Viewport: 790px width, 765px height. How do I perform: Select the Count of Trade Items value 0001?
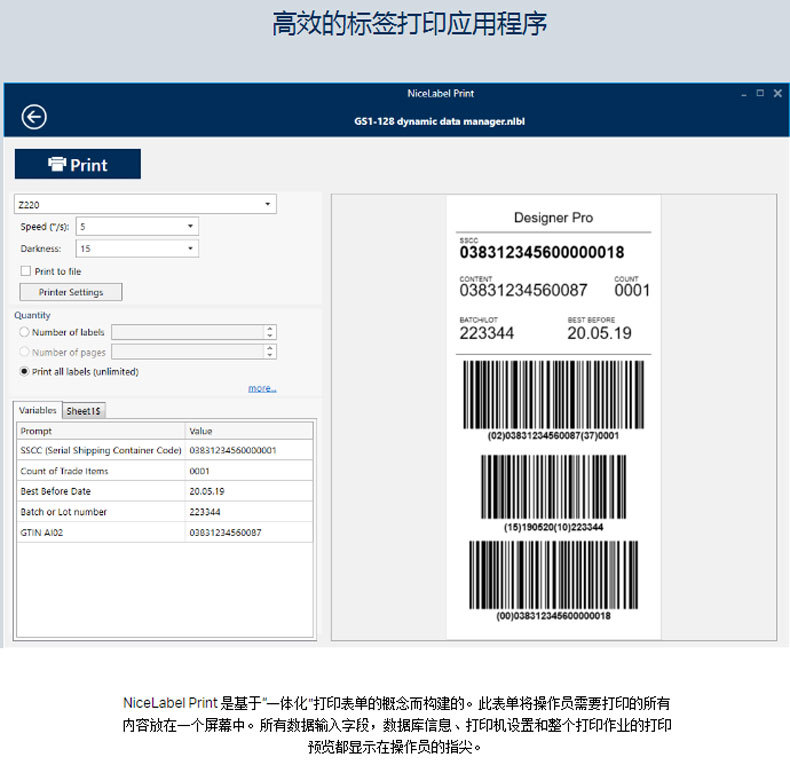point(200,471)
